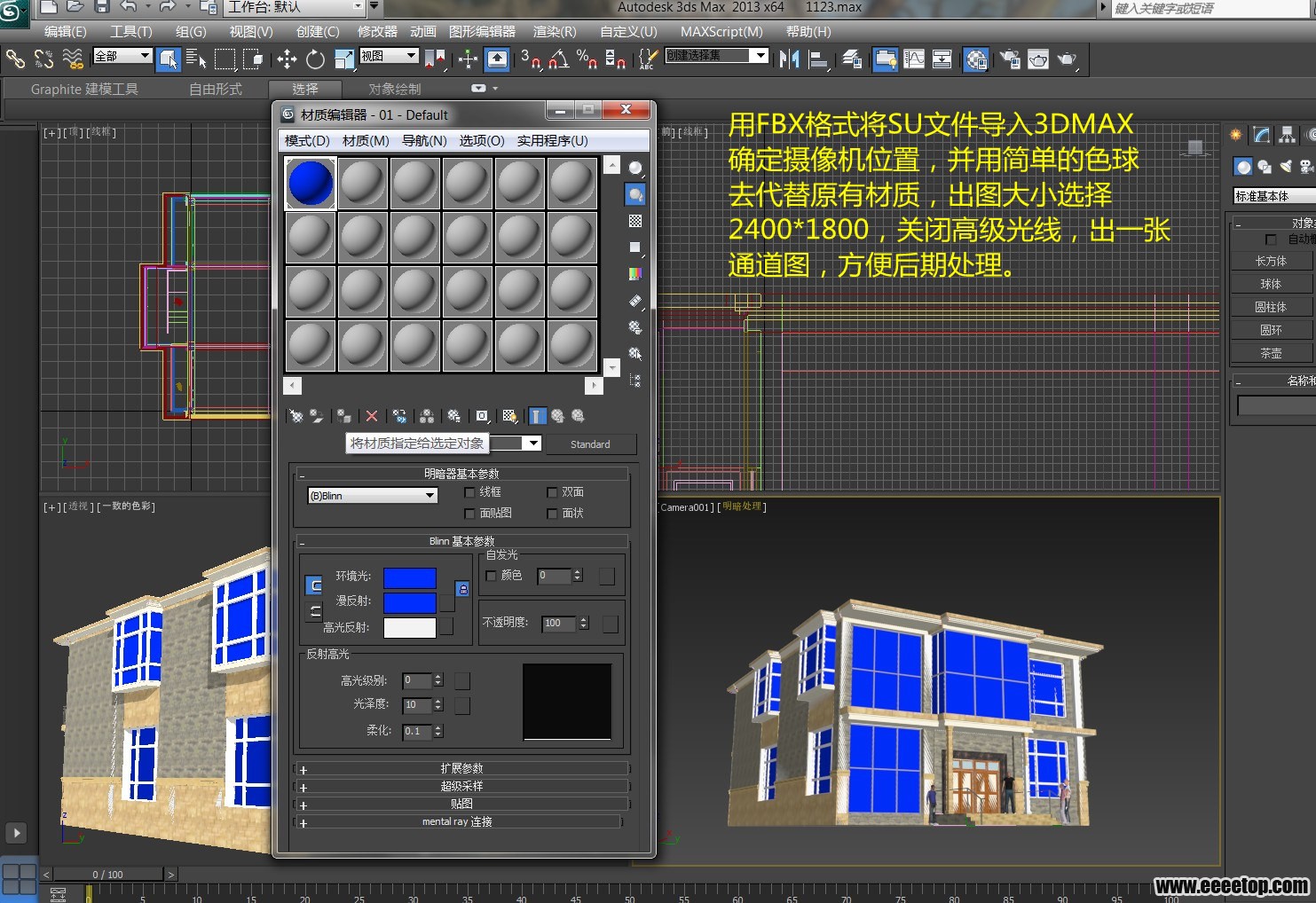Activate the Select Object tool
This screenshot has height=903, width=1316.
click(x=168, y=59)
